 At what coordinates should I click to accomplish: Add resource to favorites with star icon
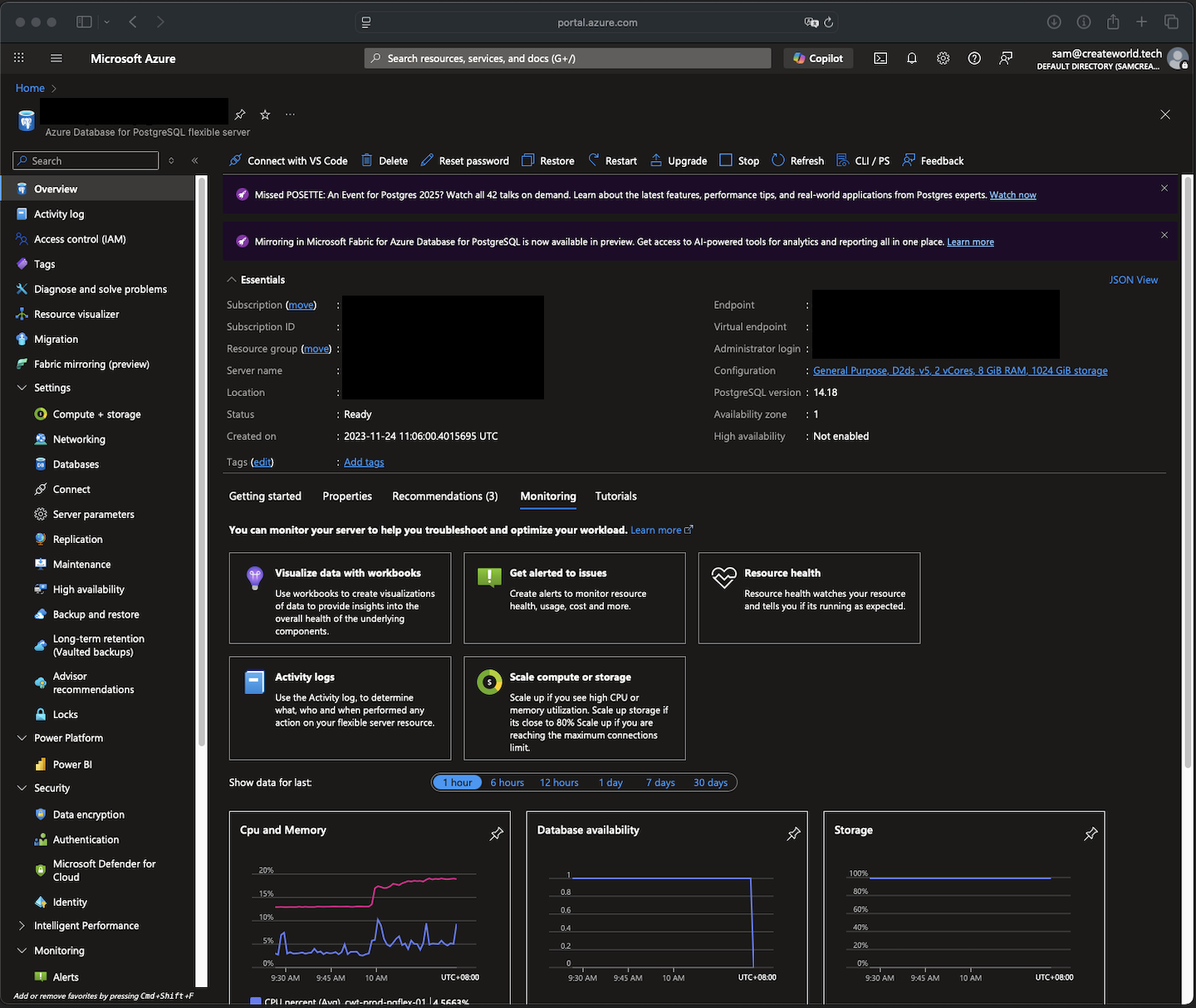point(265,115)
